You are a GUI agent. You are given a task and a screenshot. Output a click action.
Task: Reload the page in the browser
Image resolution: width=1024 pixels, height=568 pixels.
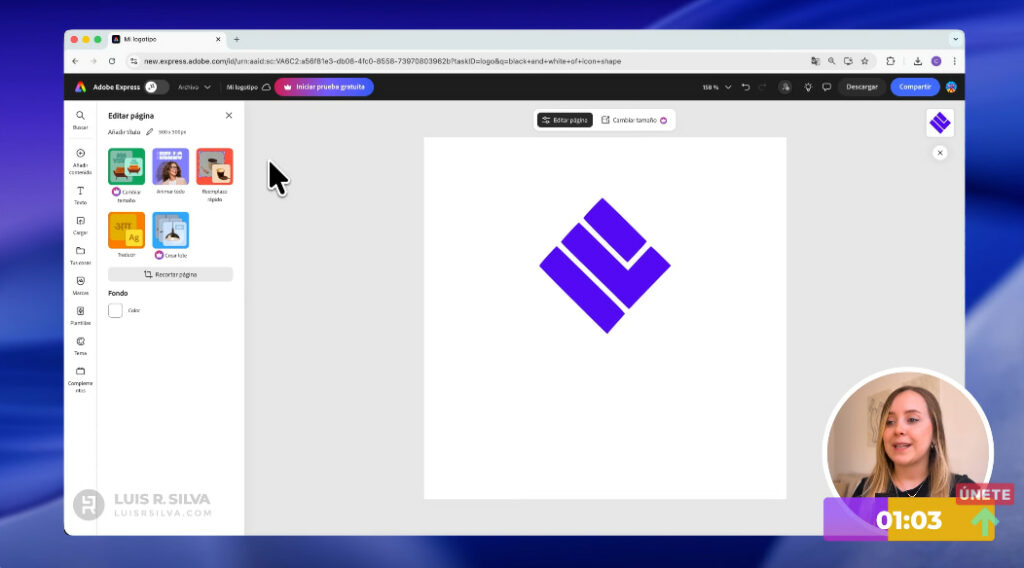coord(112,61)
